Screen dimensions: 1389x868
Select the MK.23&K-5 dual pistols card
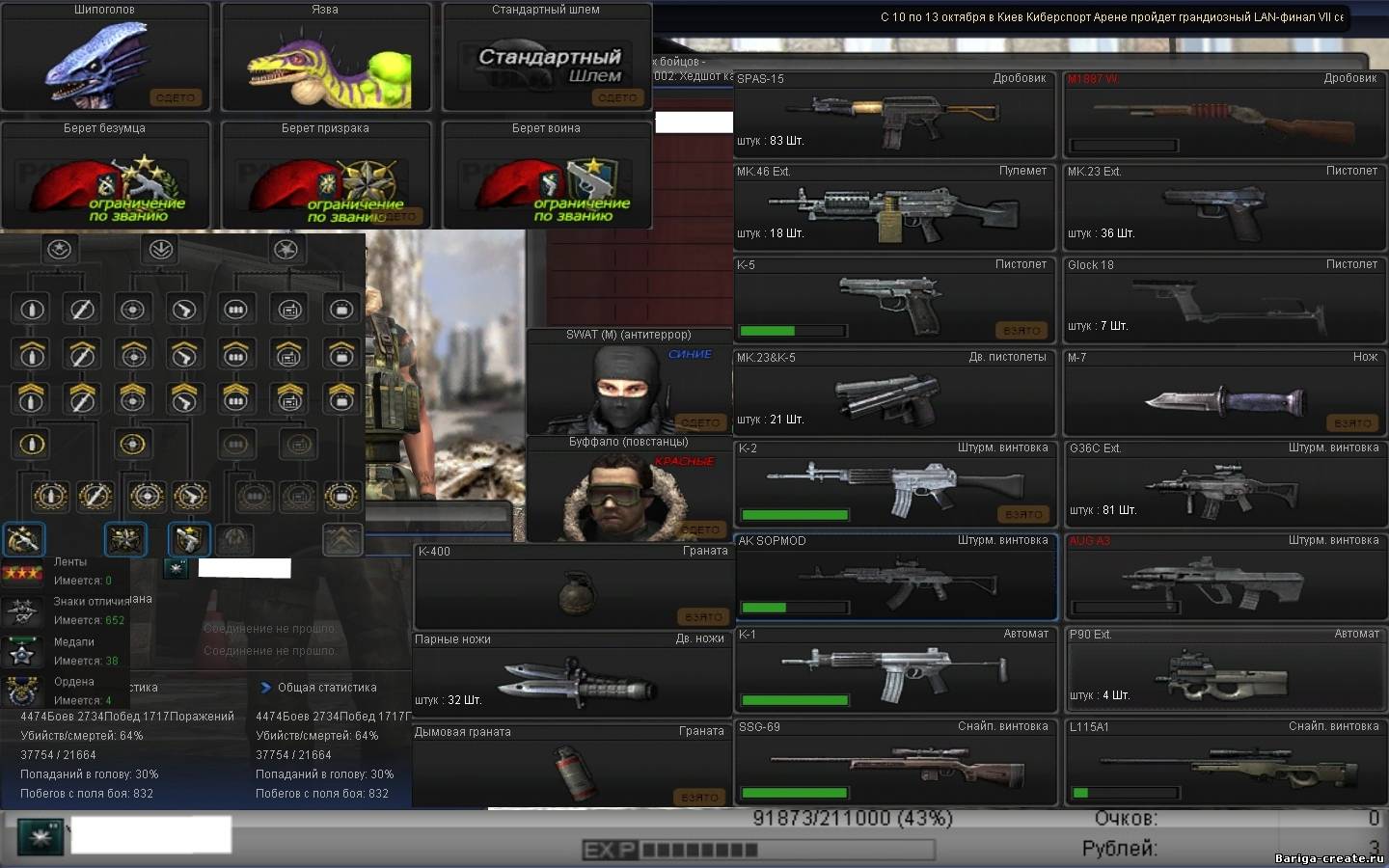pyautogui.click(x=894, y=393)
